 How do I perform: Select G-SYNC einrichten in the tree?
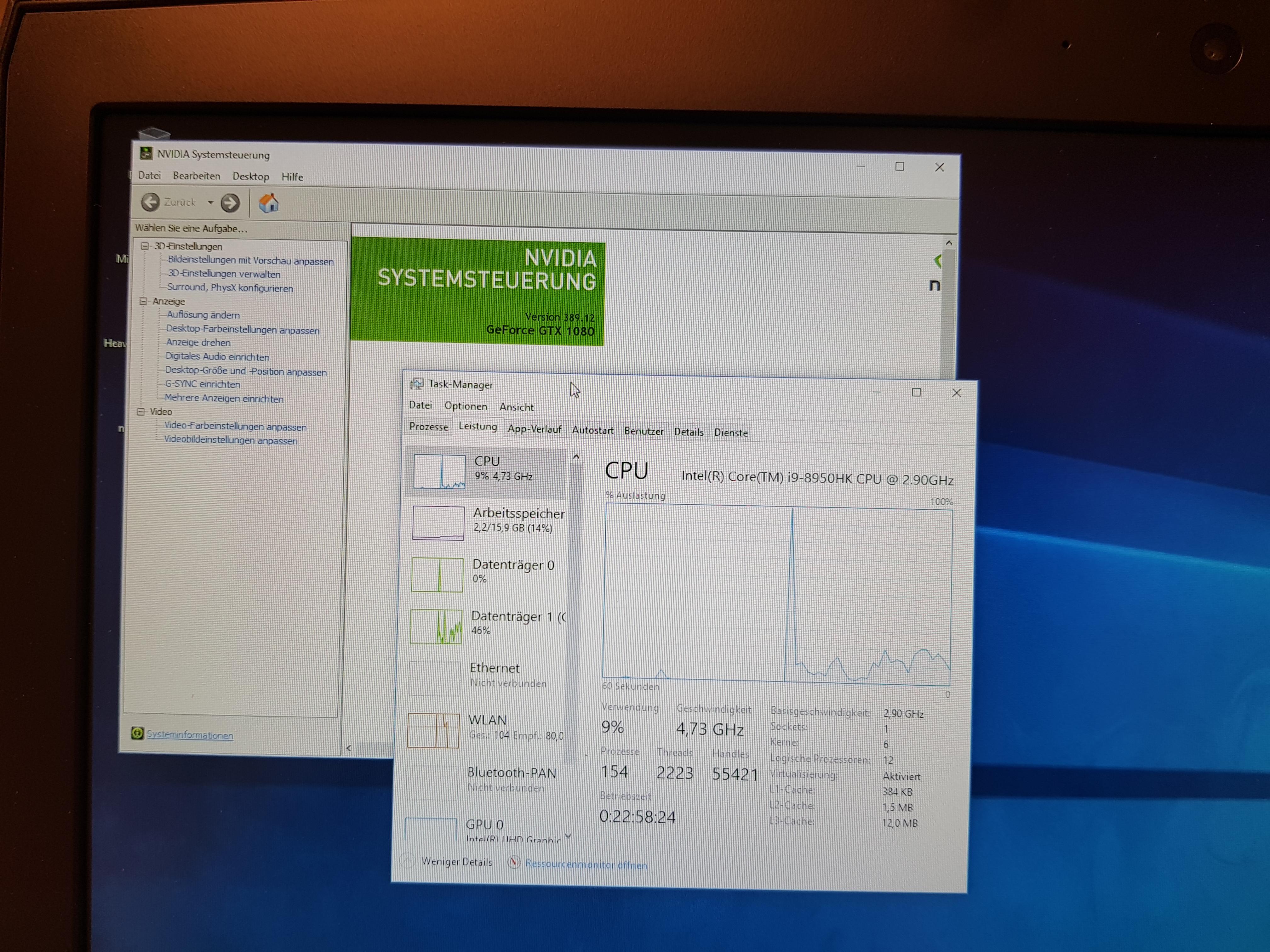(x=202, y=384)
